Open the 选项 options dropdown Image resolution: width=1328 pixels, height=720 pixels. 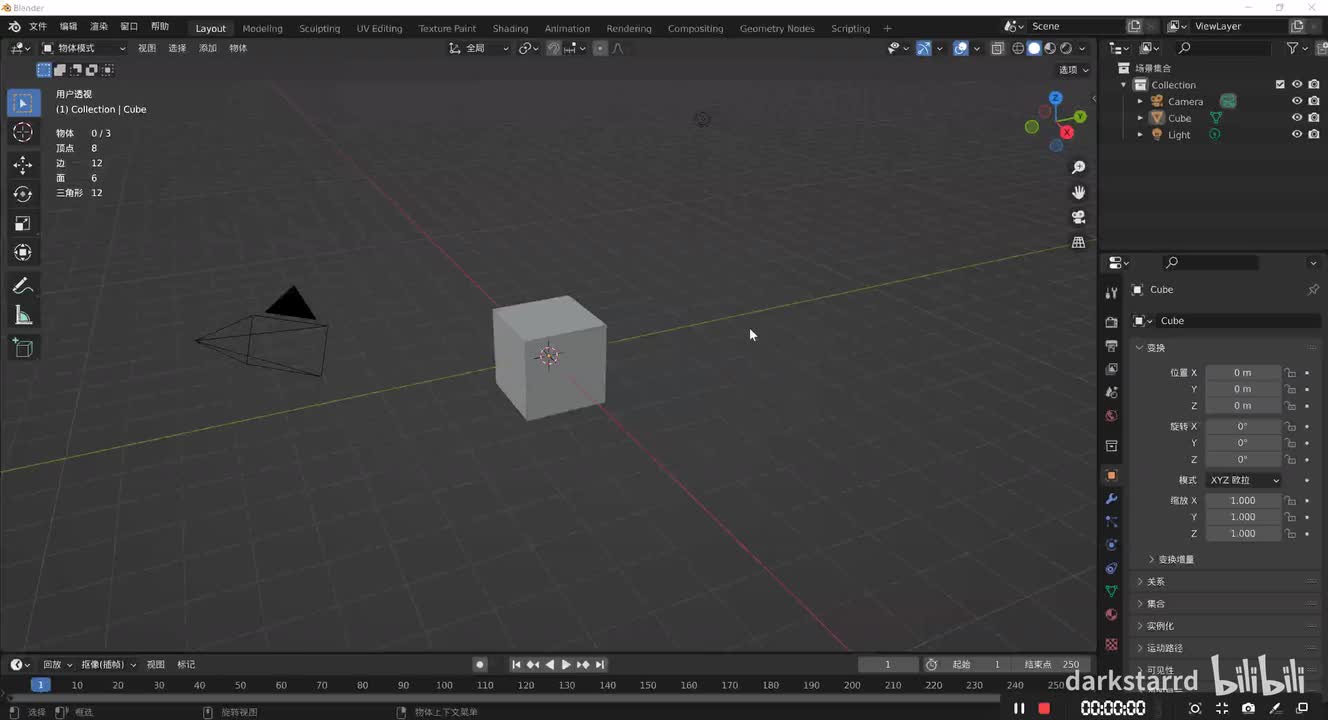[x=1074, y=70]
